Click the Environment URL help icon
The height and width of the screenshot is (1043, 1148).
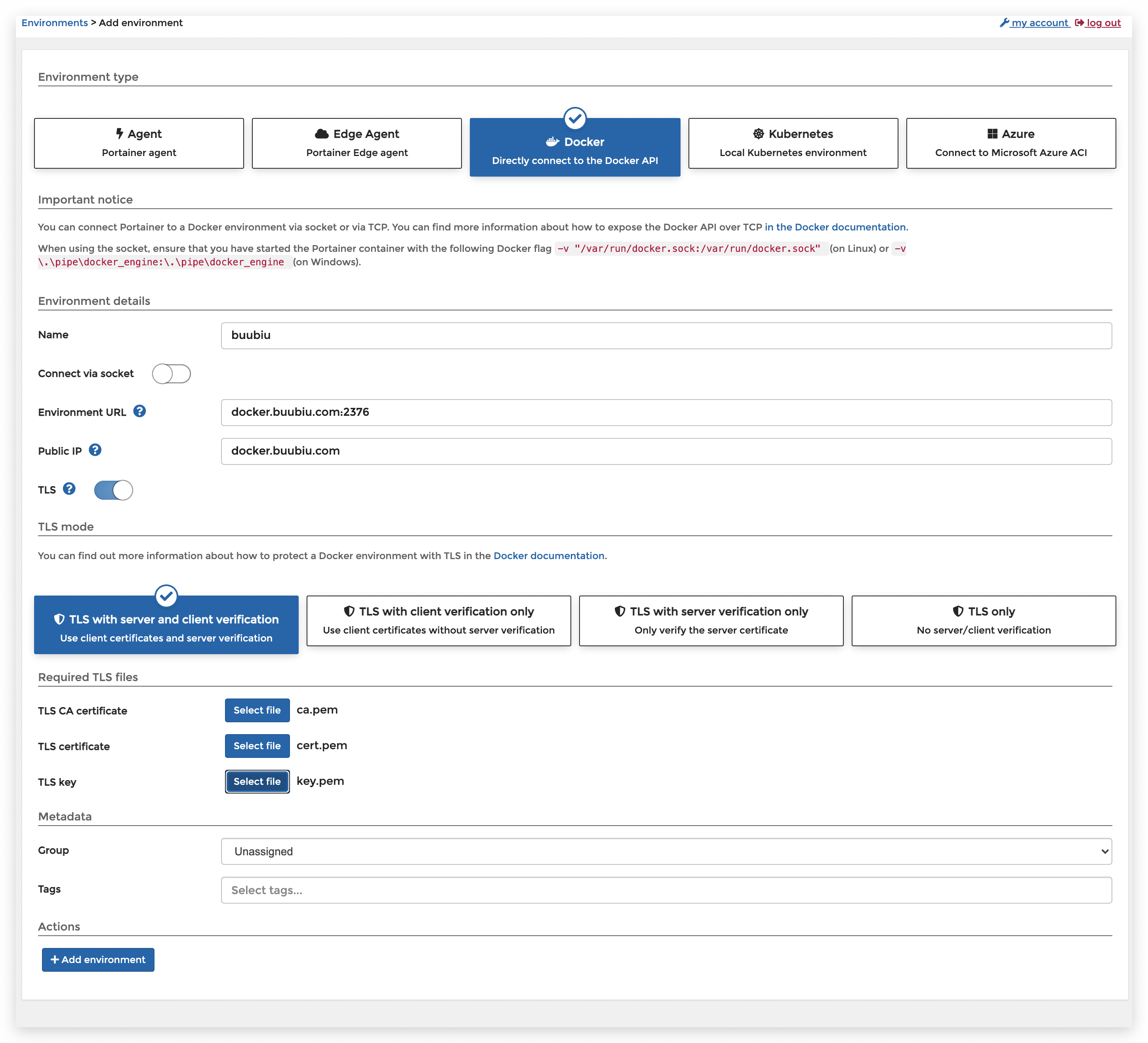point(139,411)
